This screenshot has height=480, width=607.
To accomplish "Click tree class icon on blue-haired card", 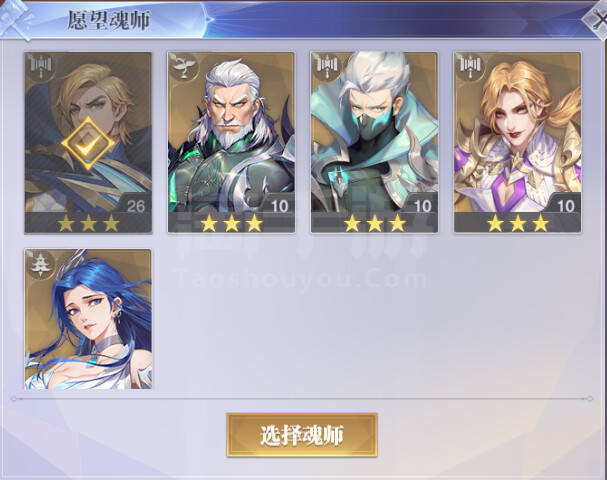I will coord(40,264).
